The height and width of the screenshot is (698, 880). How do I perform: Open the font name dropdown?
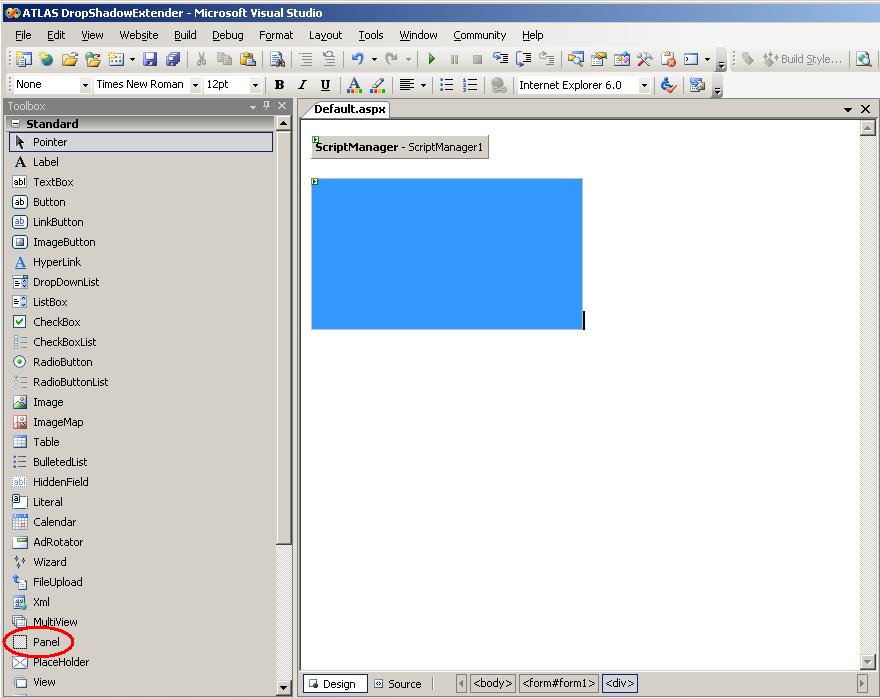tap(195, 86)
